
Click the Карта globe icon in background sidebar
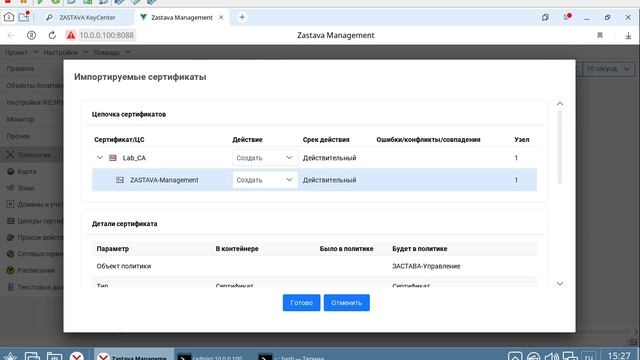tap(11, 171)
